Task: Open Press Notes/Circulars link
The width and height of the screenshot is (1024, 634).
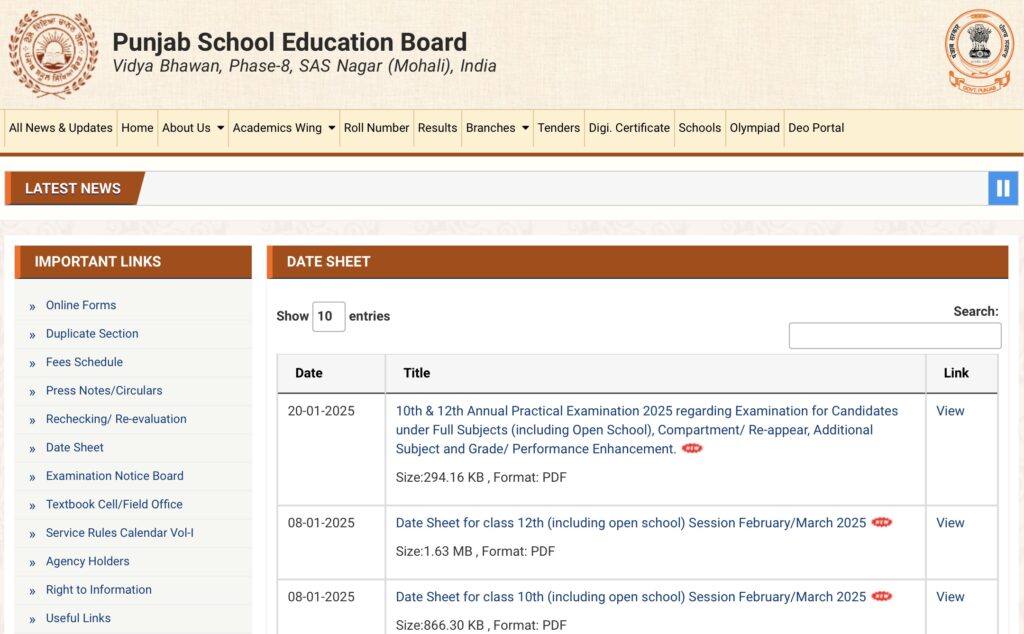Action: tap(104, 390)
